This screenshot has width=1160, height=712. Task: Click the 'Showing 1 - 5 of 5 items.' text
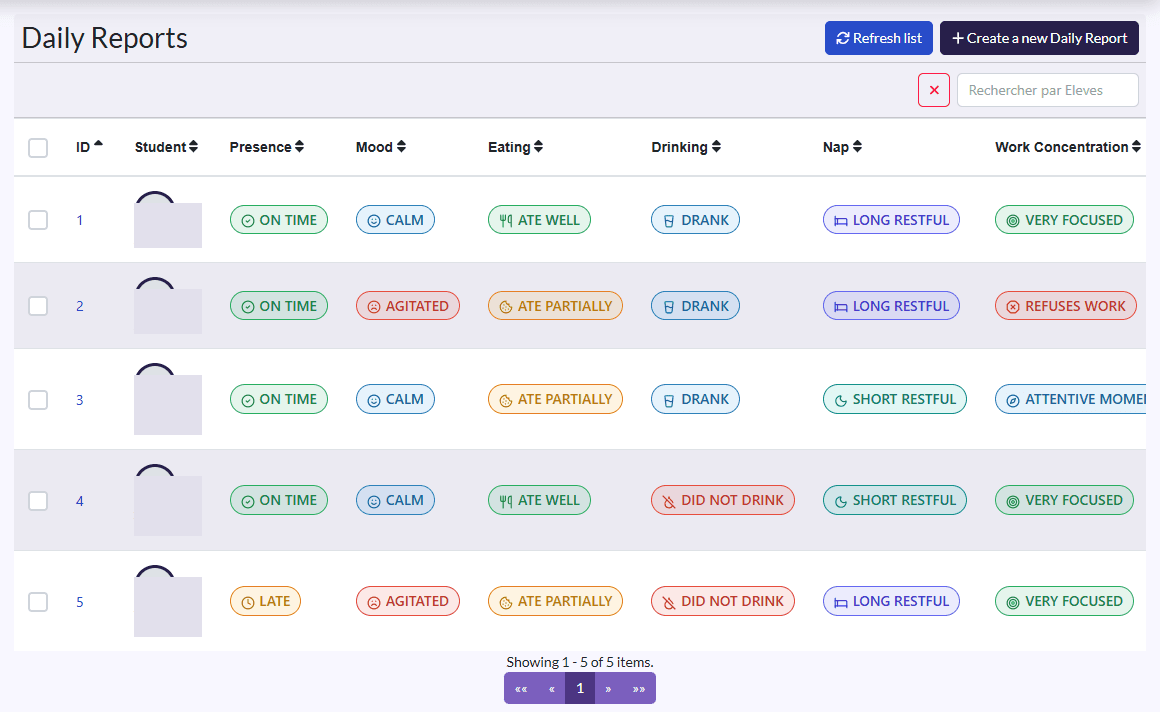tap(580, 662)
